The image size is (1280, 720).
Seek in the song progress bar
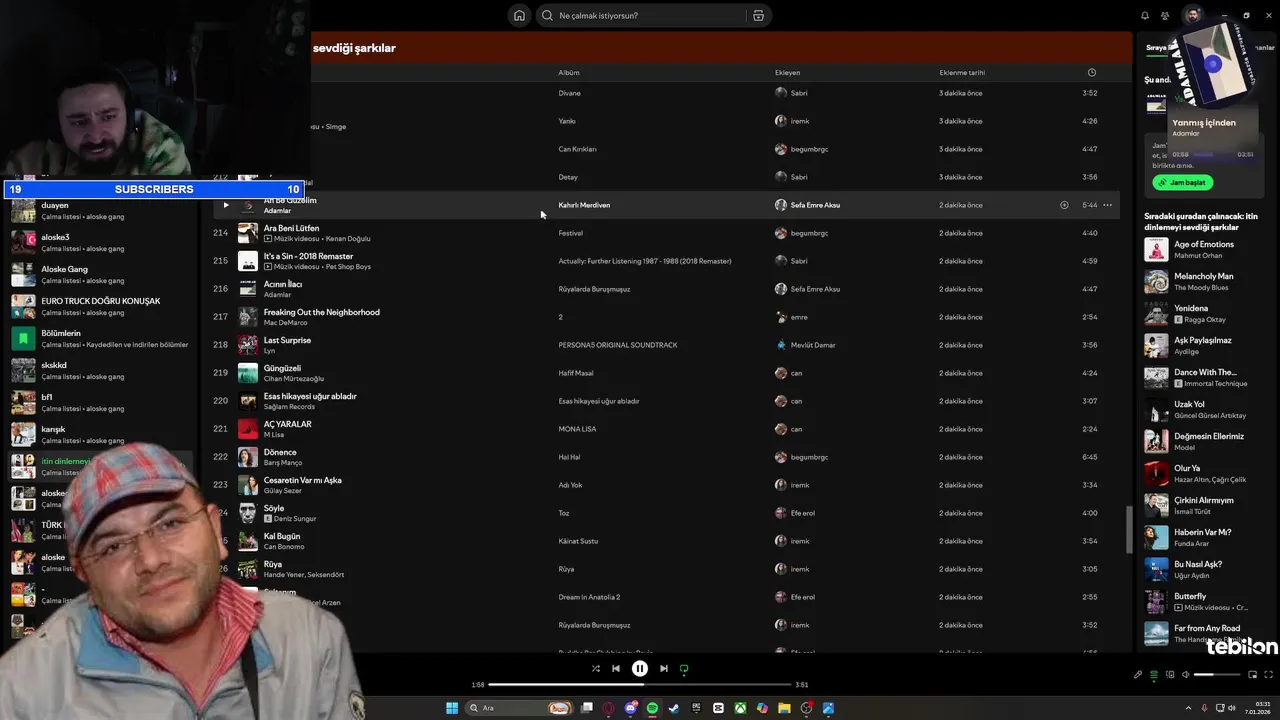pyautogui.click(x=640, y=685)
